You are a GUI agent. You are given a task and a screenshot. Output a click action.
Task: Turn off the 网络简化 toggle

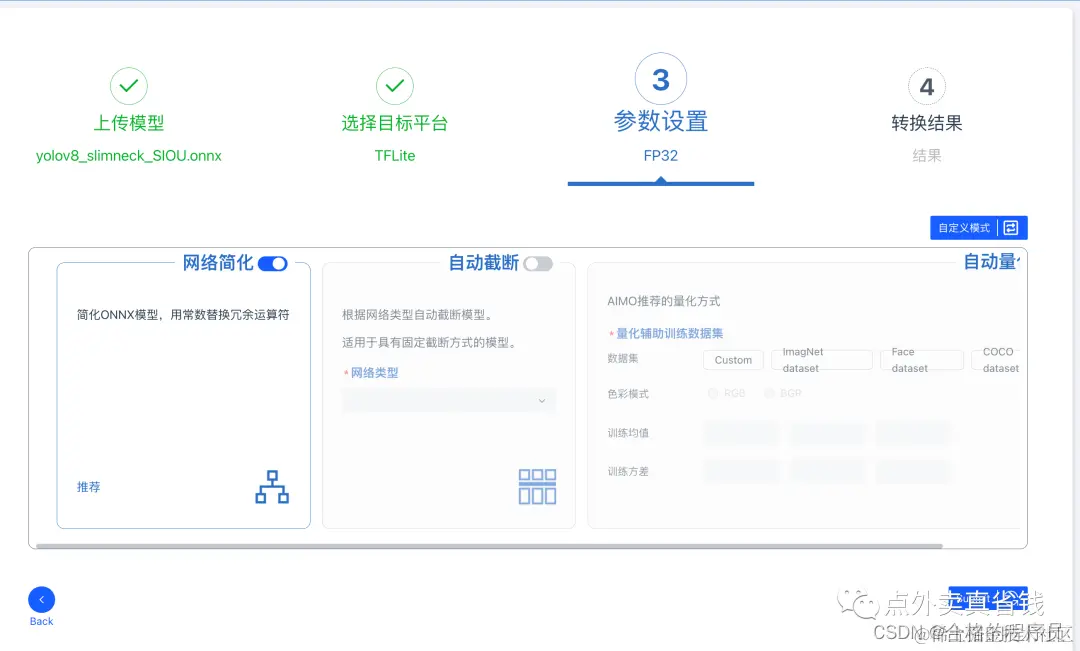273,264
